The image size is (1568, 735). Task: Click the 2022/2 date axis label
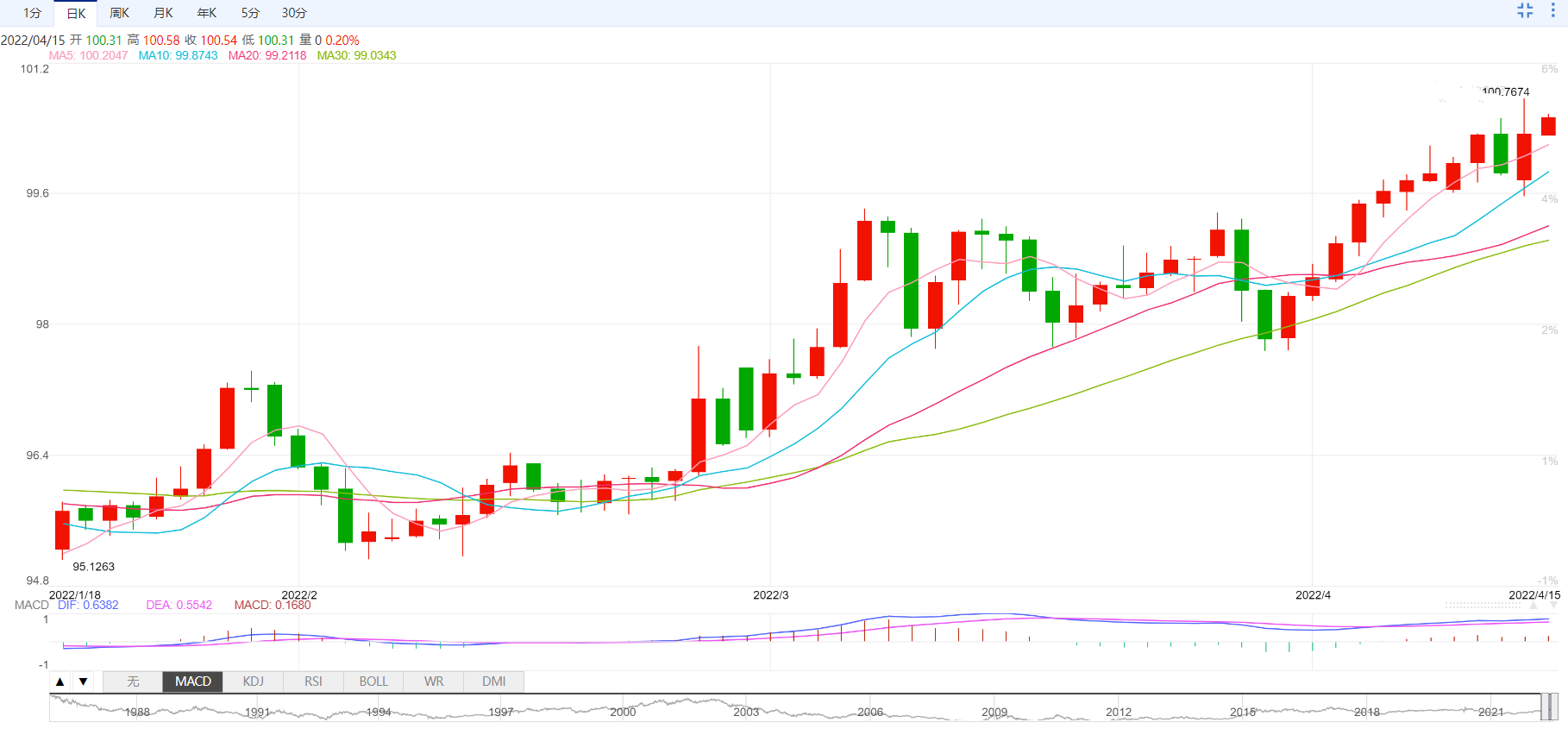point(299,595)
